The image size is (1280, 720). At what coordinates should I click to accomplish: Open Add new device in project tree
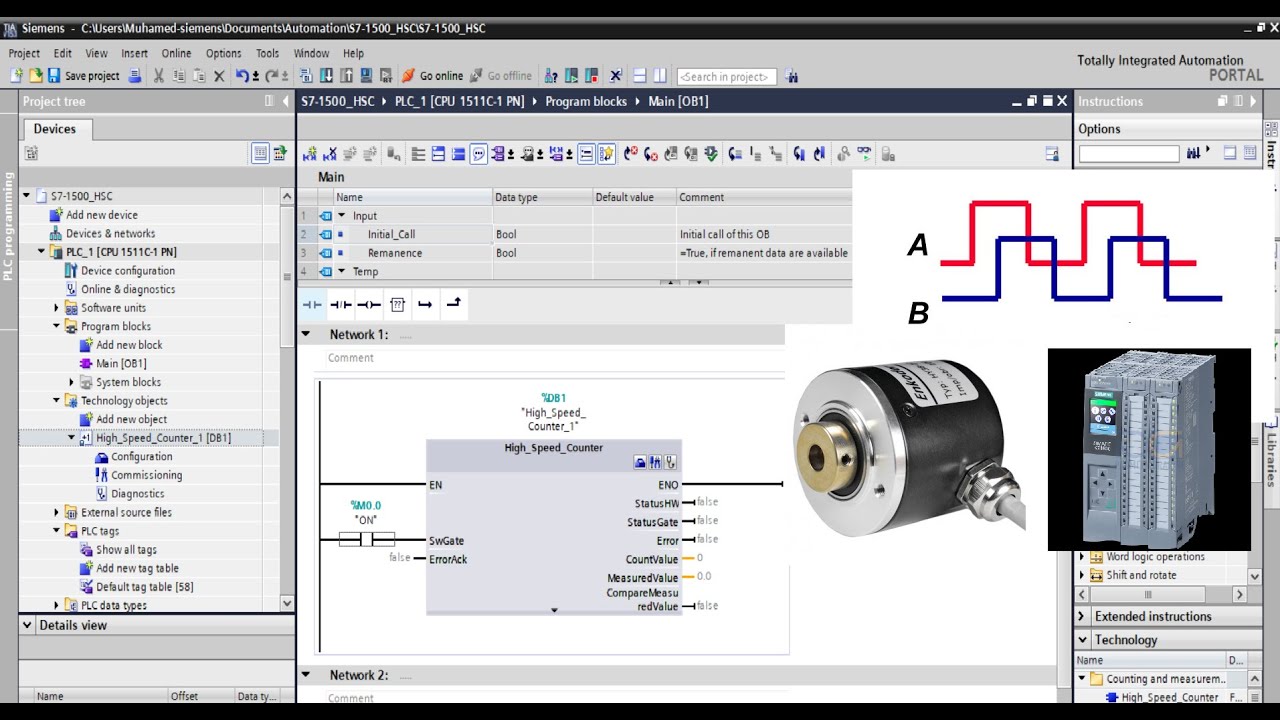click(102, 215)
